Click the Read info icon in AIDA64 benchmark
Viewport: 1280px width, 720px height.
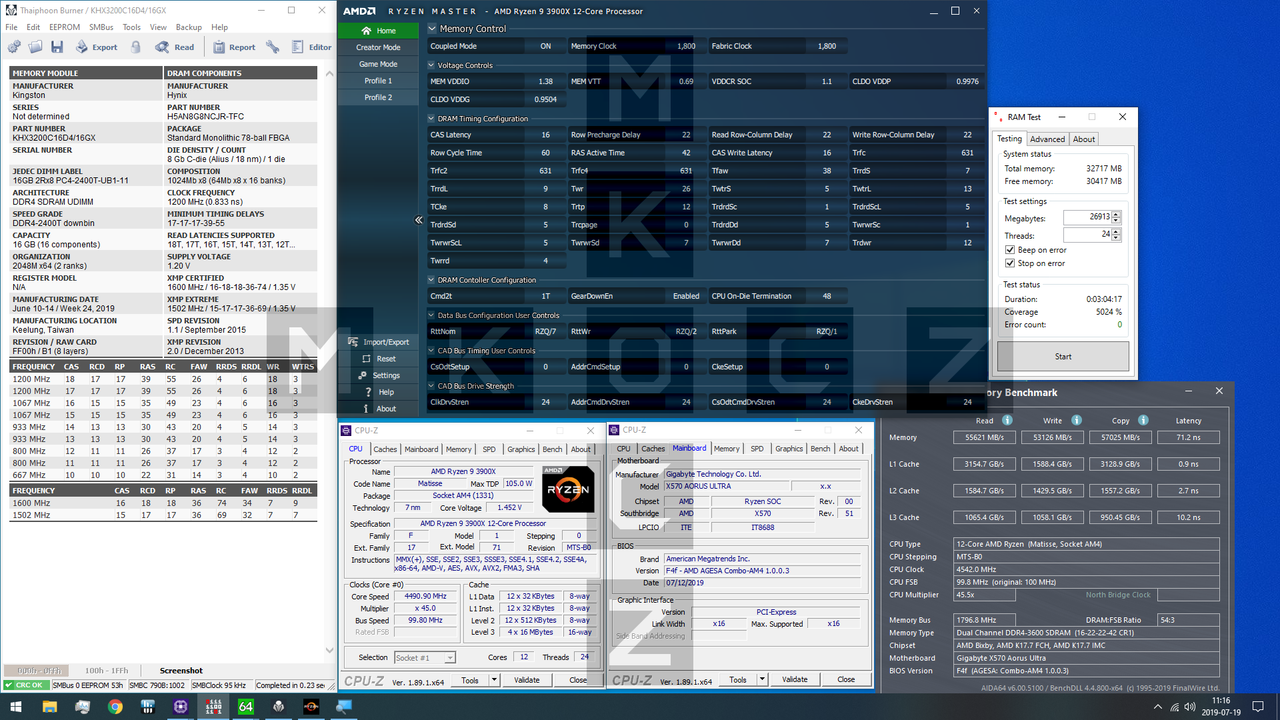click(1007, 420)
